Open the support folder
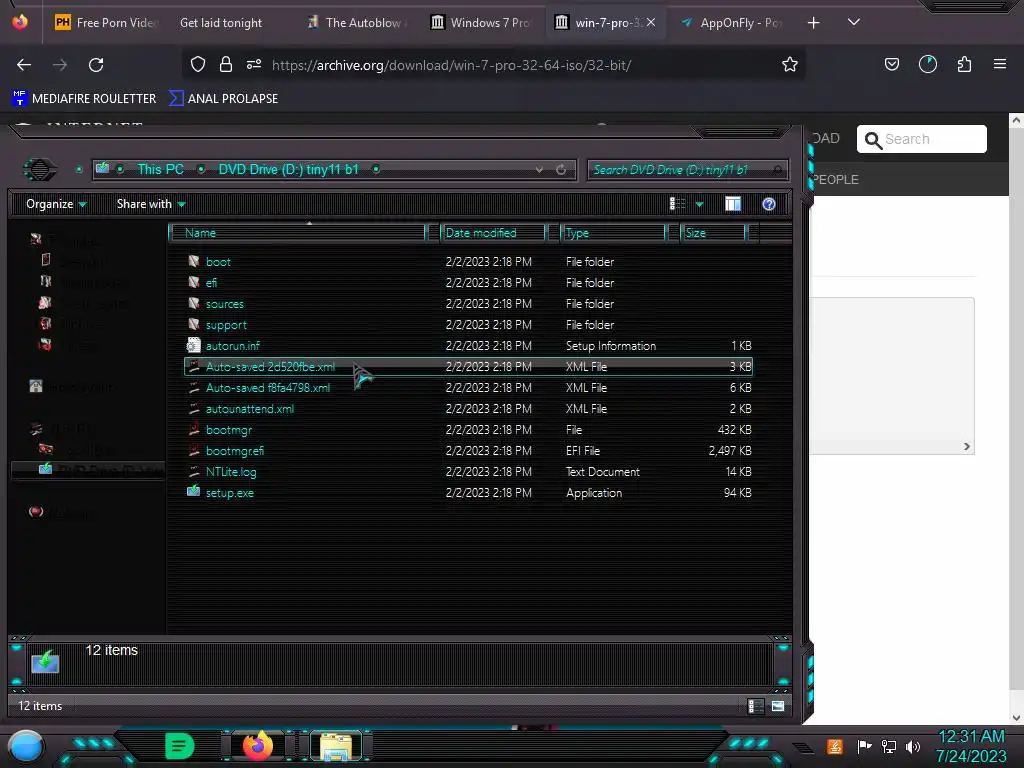 [x=226, y=325]
